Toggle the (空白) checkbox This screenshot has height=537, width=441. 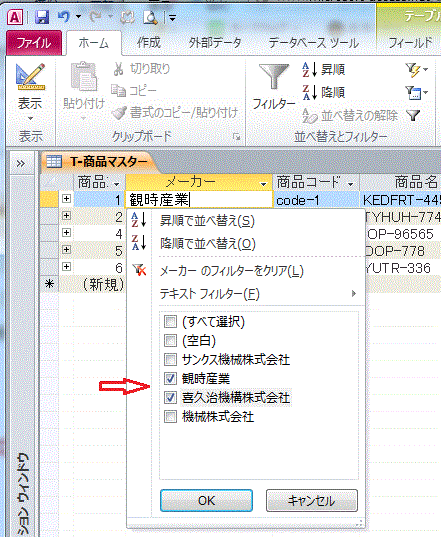pyautogui.click(x=170, y=340)
